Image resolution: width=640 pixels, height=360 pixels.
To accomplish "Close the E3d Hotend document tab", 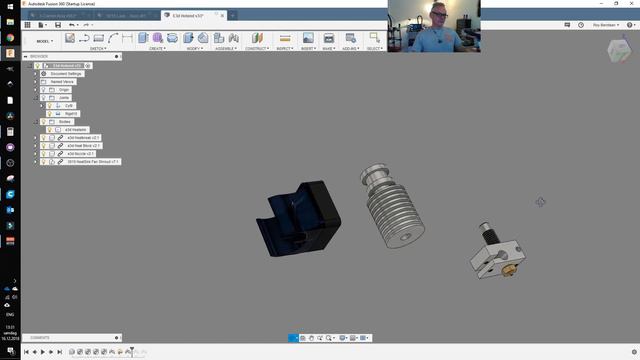I will tap(222, 16).
